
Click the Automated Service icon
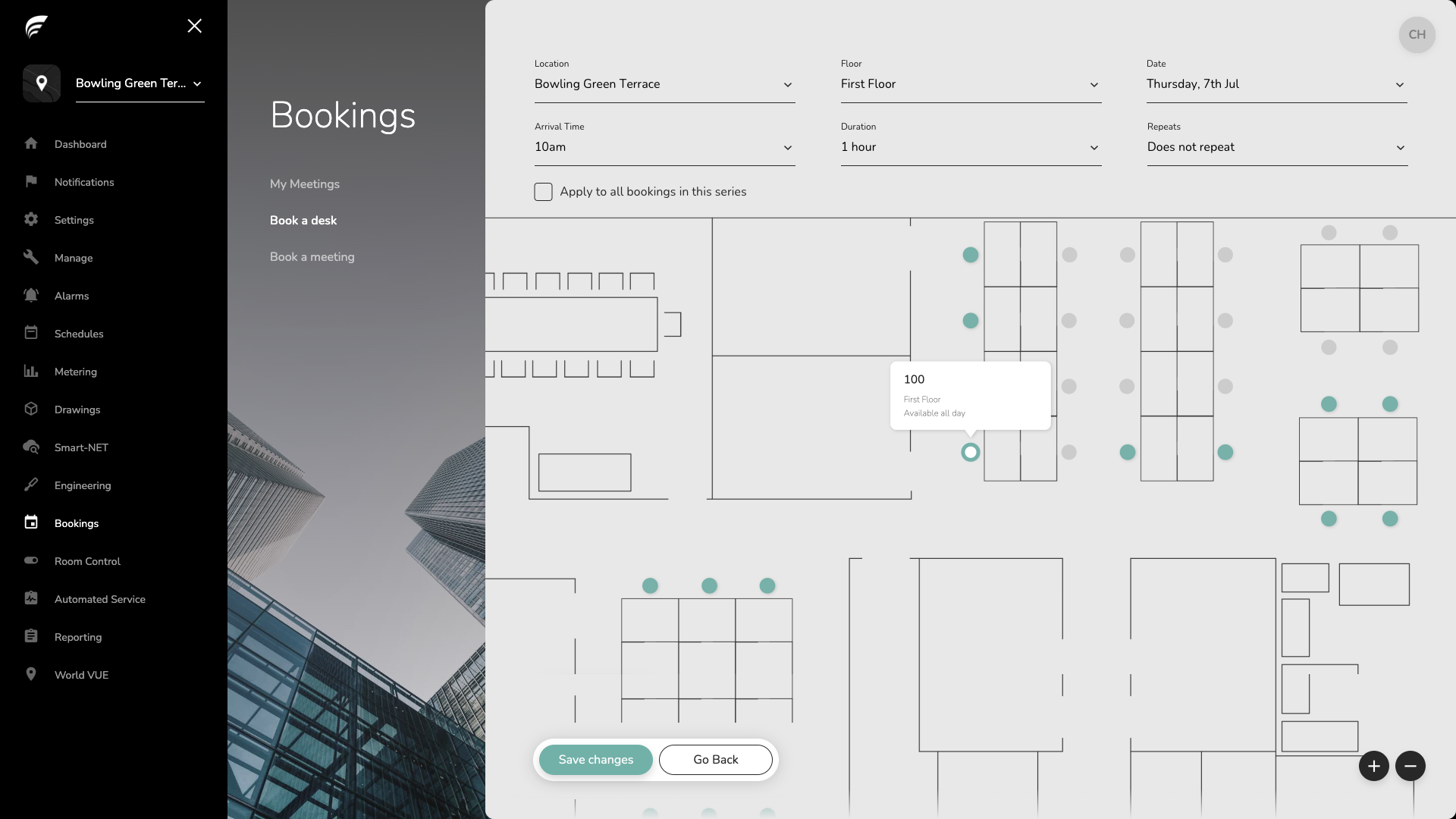(31, 598)
